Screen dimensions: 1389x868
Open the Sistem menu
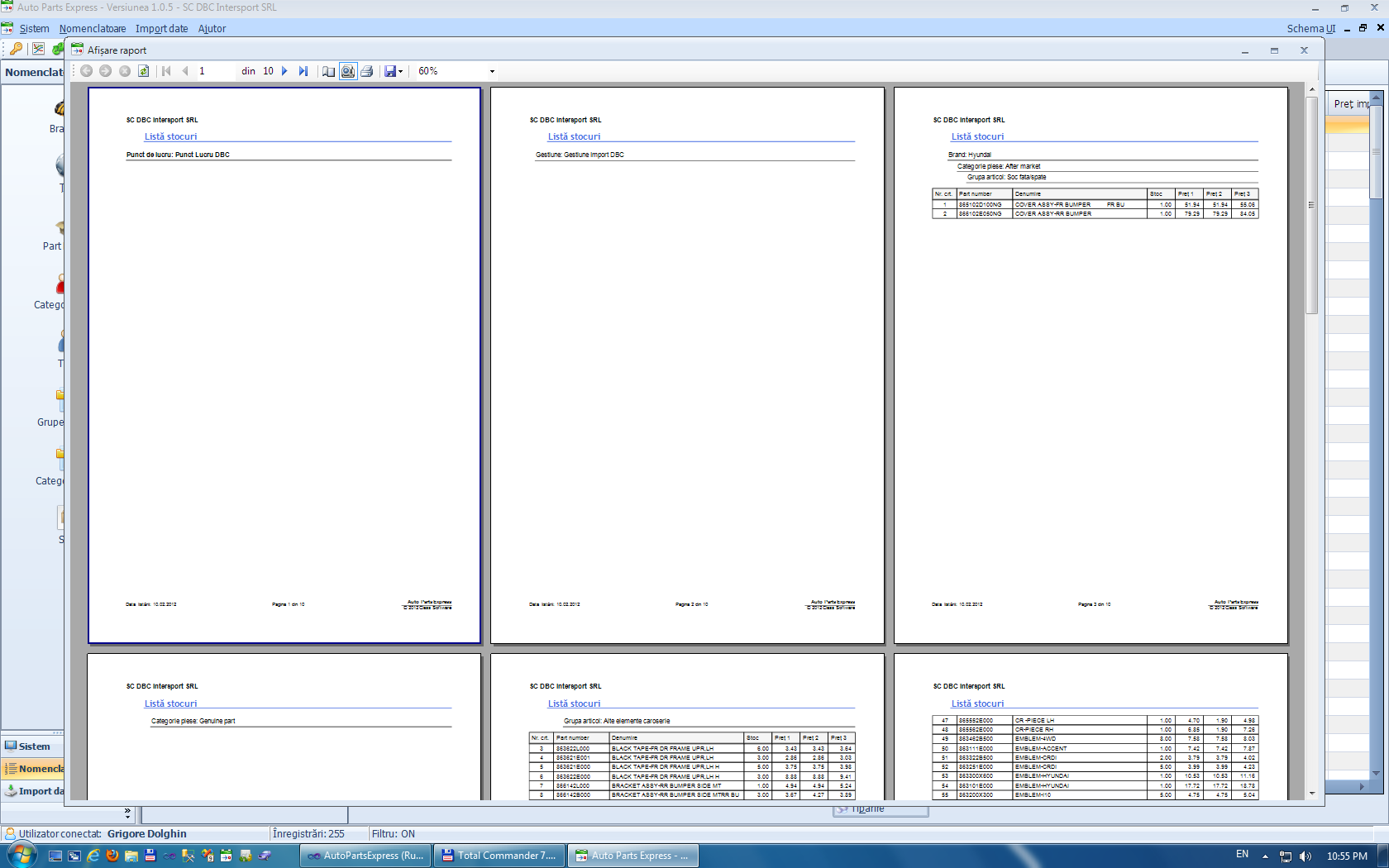[x=34, y=29]
